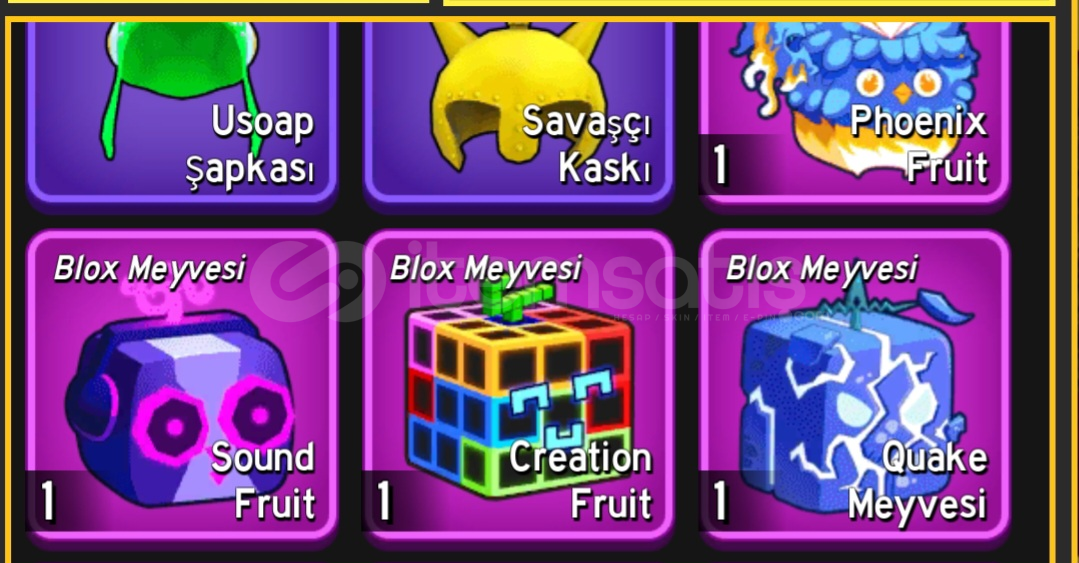The image size is (1079, 563).
Task: Click the Creation Fruit quantity badge
Action: click(x=383, y=501)
